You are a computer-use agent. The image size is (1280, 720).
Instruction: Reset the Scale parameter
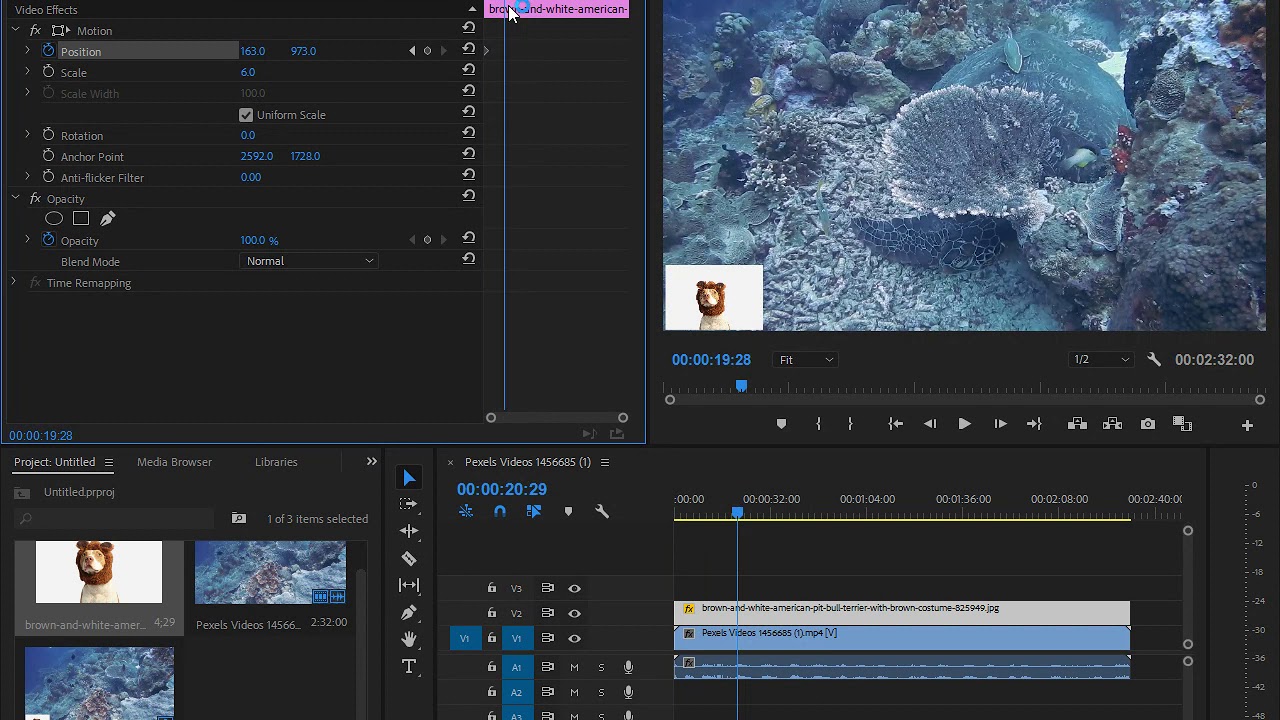click(x=468, y=70)
